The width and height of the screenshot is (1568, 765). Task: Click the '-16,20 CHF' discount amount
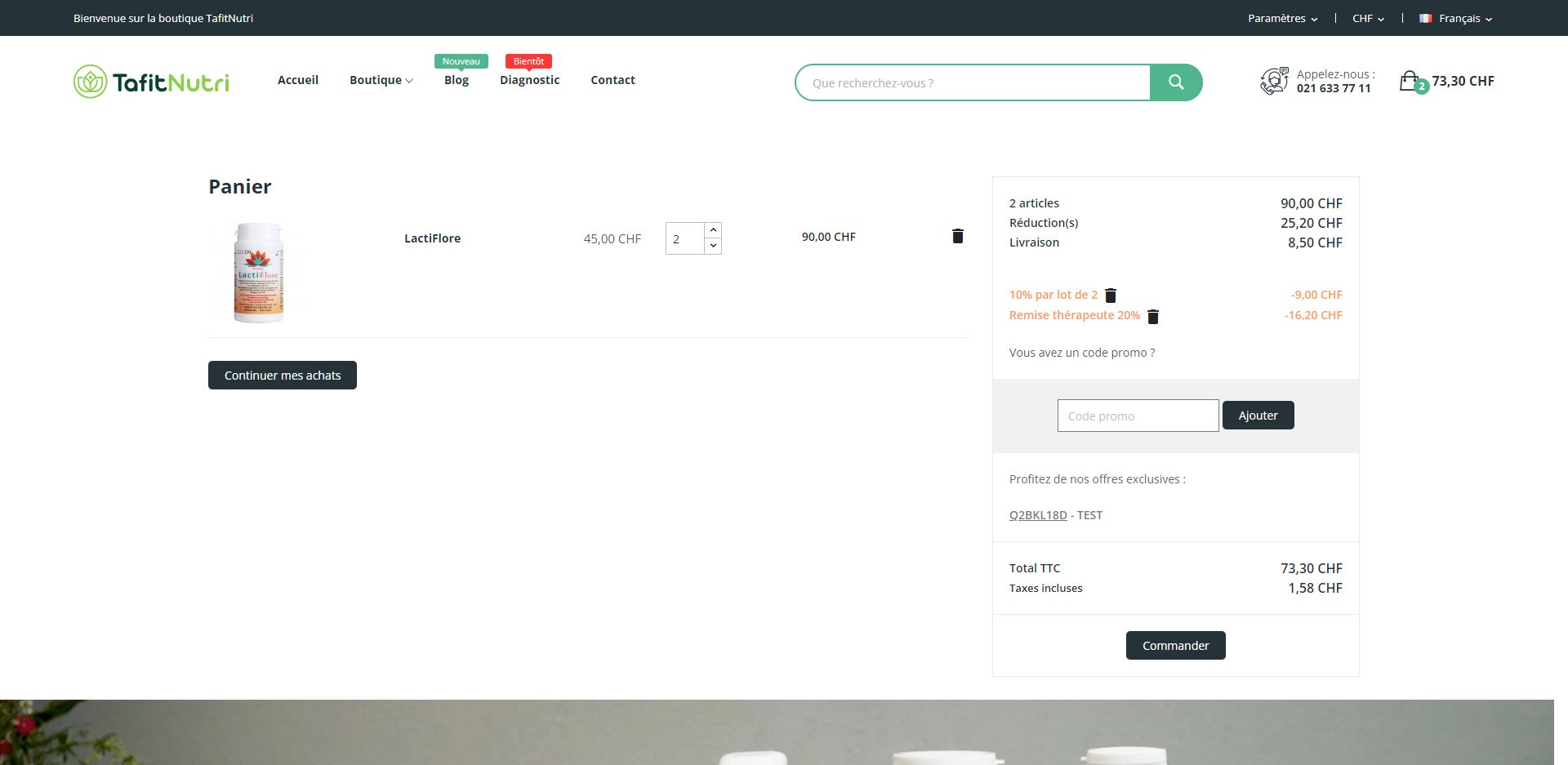(x=1313, y=315)
